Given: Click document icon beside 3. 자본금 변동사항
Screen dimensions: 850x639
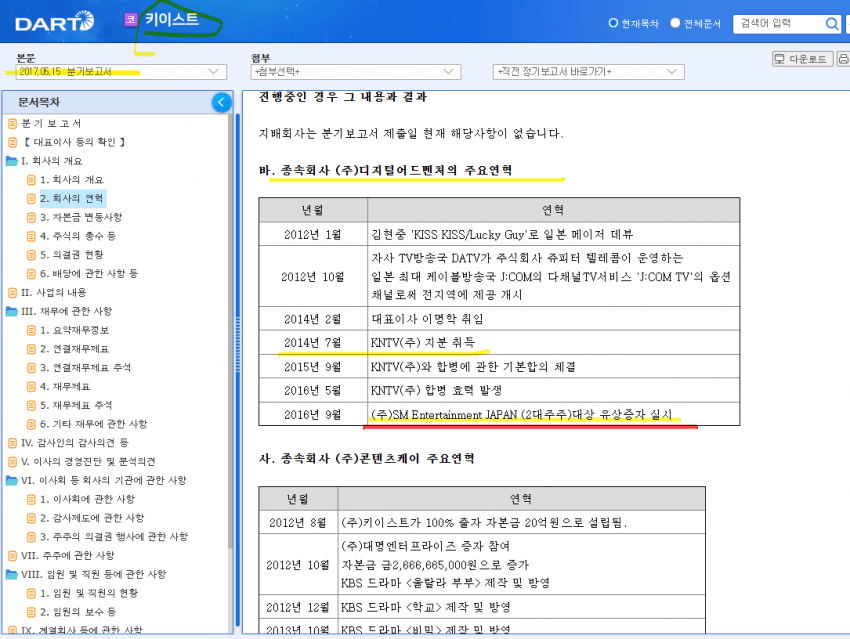Looking at the screenshot, I should pyautogui.click(x=31, y=217).
